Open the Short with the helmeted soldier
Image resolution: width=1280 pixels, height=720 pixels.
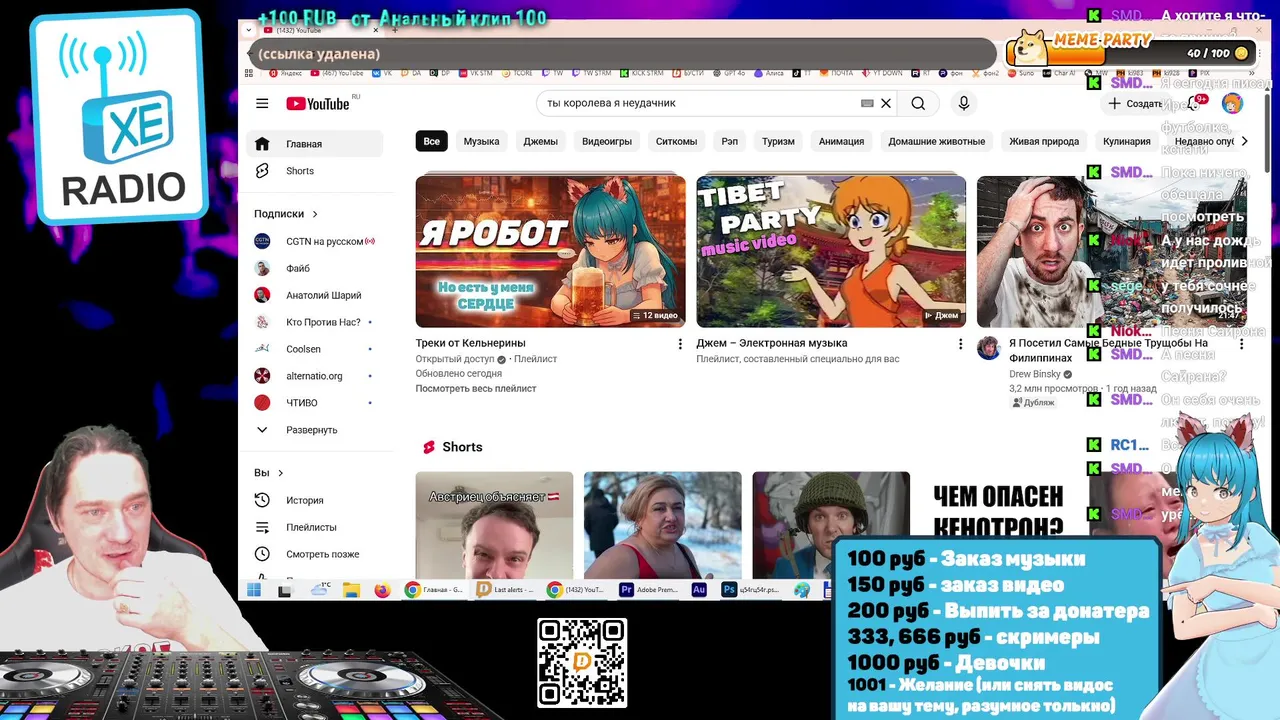coord(831,525)
